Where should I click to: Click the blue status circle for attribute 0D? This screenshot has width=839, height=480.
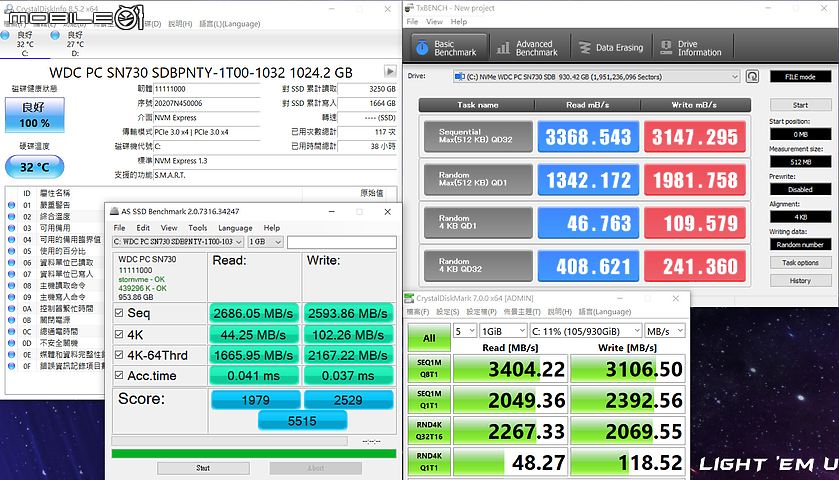[x=11, y=343]
